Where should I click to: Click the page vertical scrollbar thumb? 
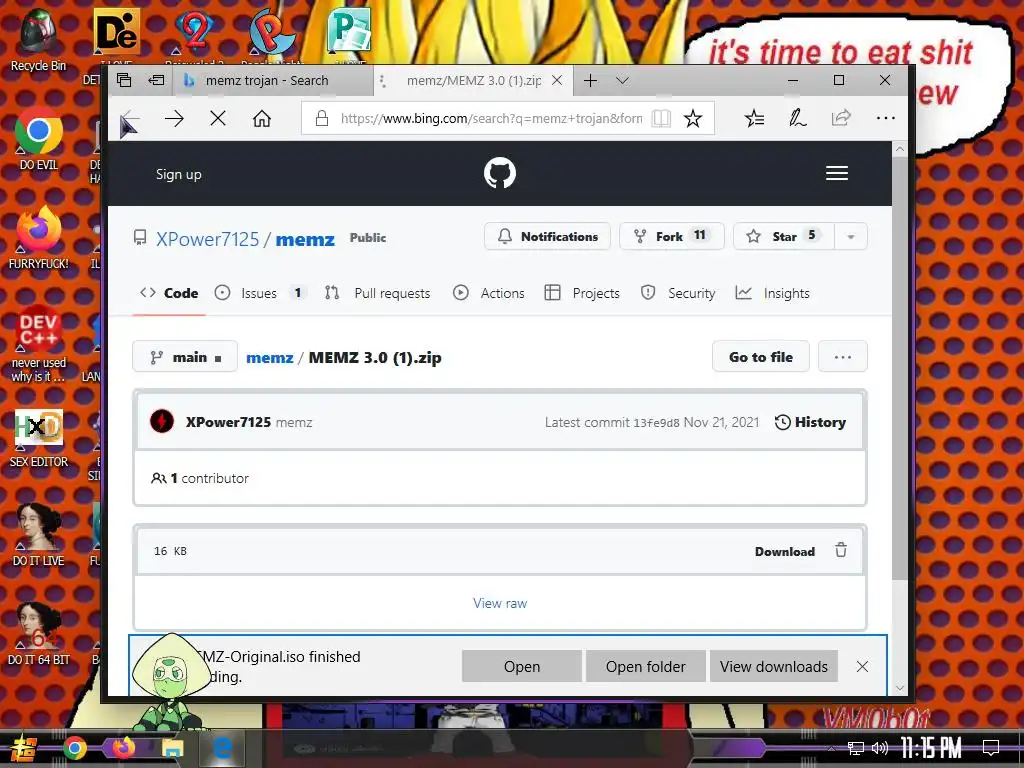900,368
